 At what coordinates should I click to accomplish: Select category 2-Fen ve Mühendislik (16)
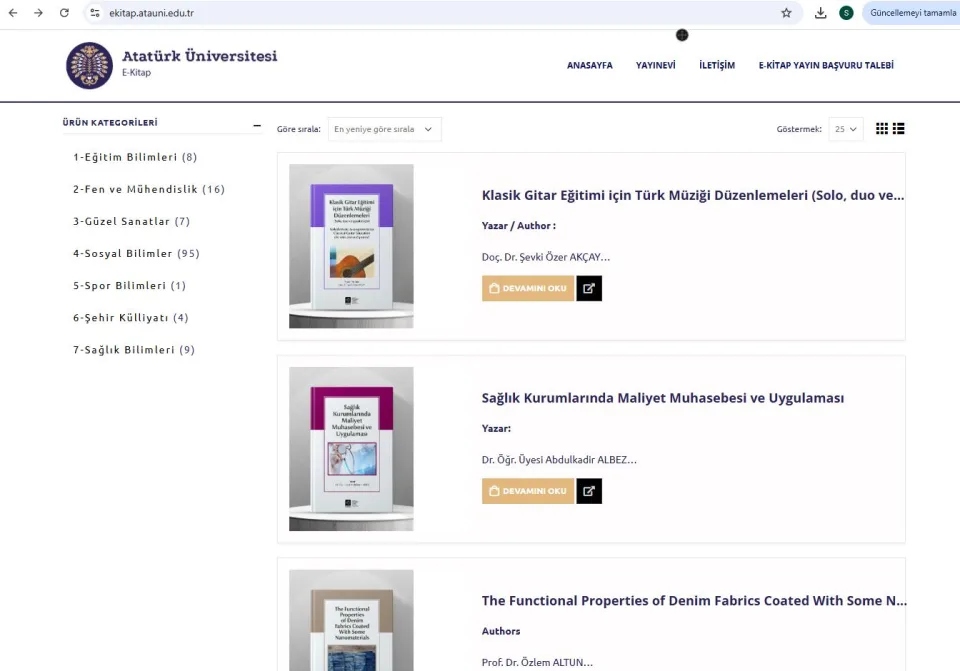[149, 190]
